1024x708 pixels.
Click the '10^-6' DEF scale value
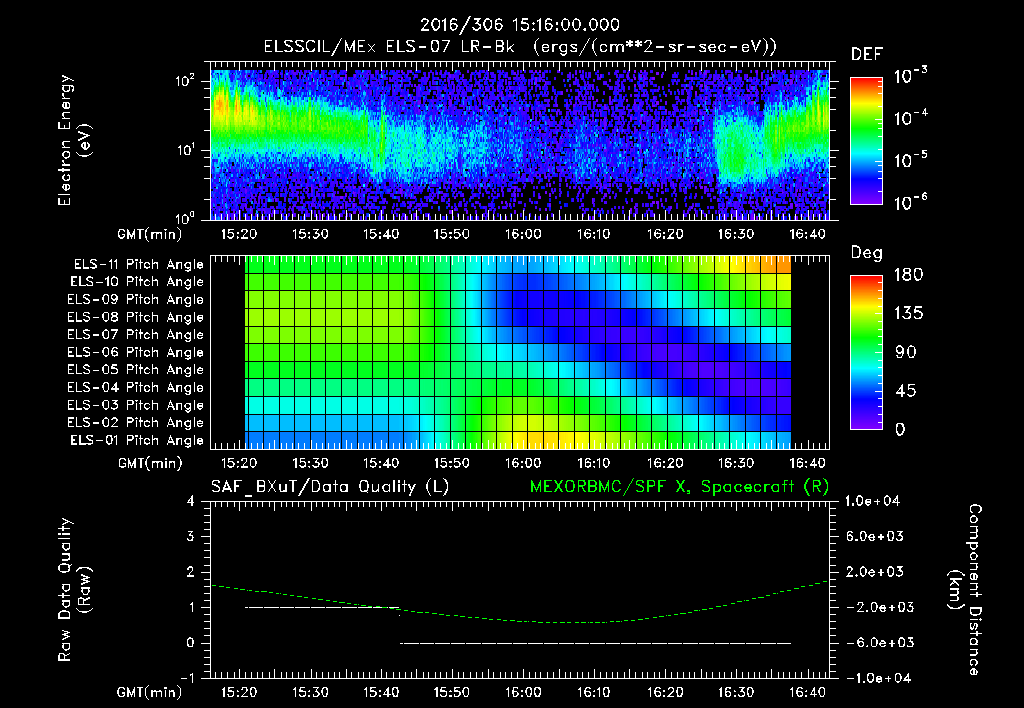coord(910,202)
